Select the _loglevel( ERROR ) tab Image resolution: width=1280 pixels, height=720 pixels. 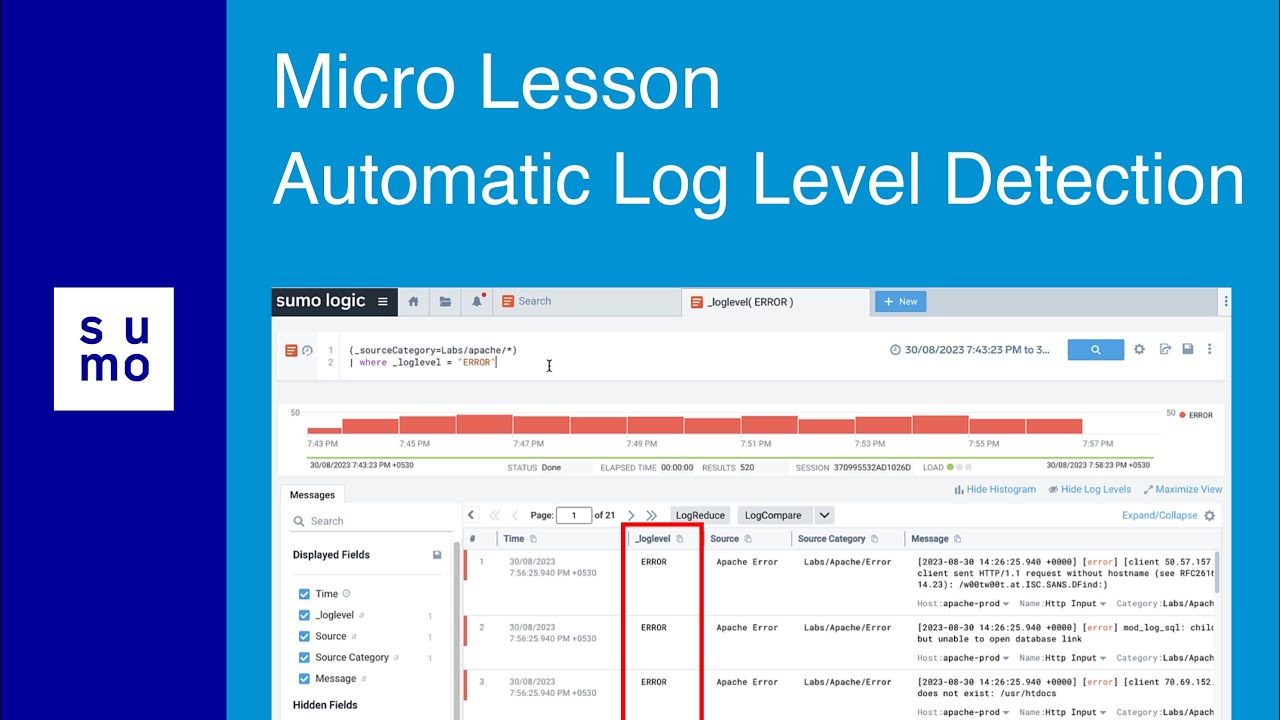point(775,301)
